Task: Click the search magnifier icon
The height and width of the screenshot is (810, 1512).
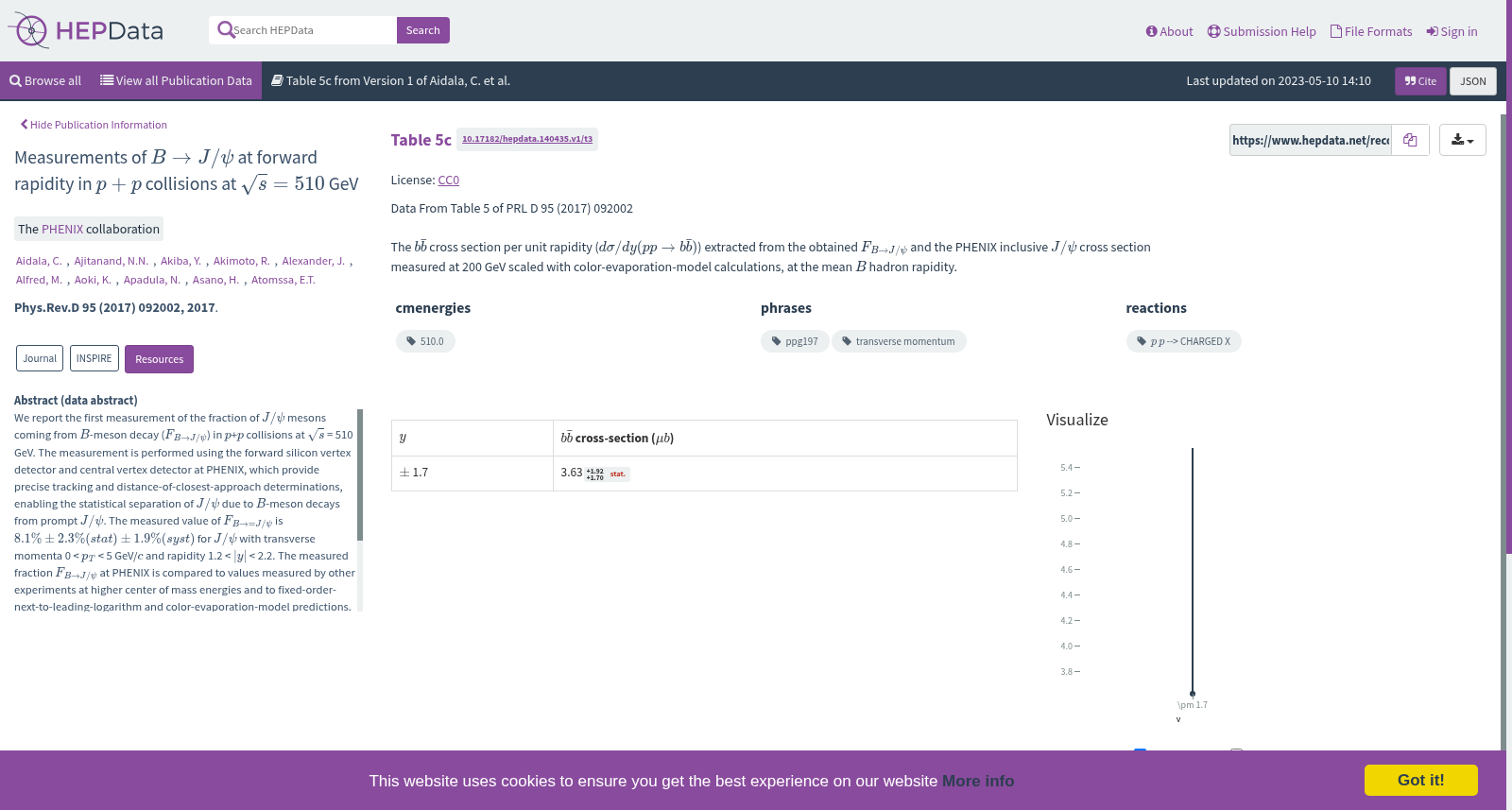Action: tap(225, 30)
